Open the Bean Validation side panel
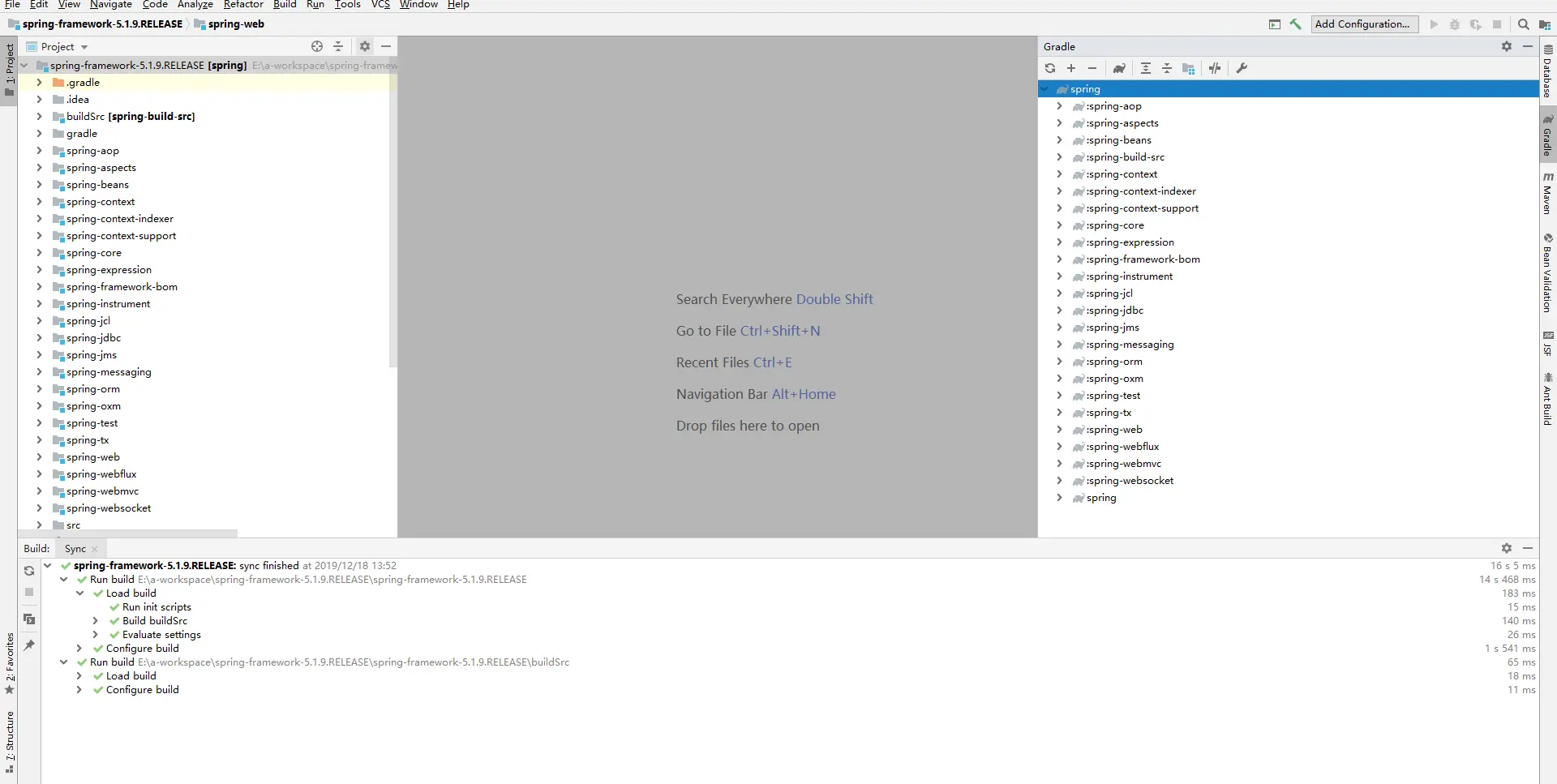Screen dimensions: 1557x784 pos(1548,273)
